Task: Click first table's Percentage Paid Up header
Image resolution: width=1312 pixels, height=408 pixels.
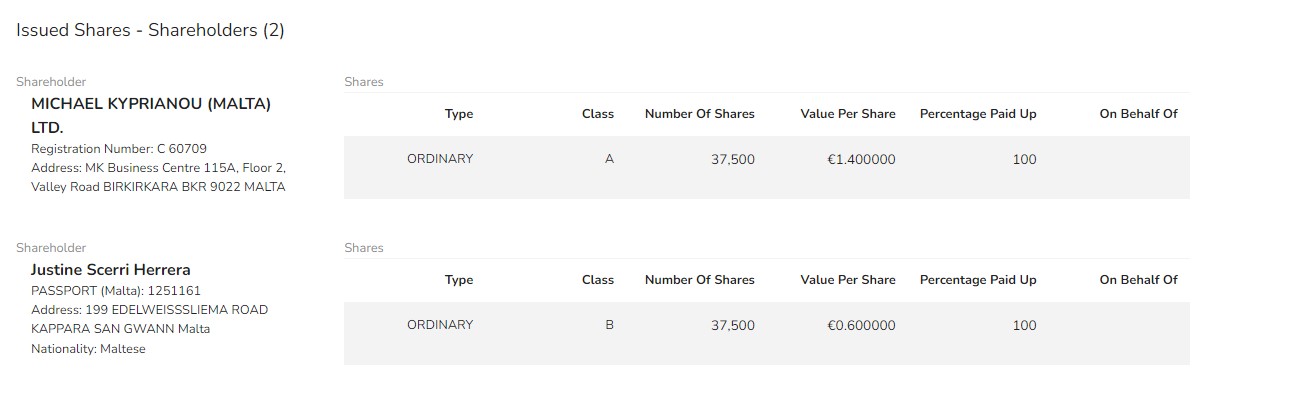Action: 978,114
